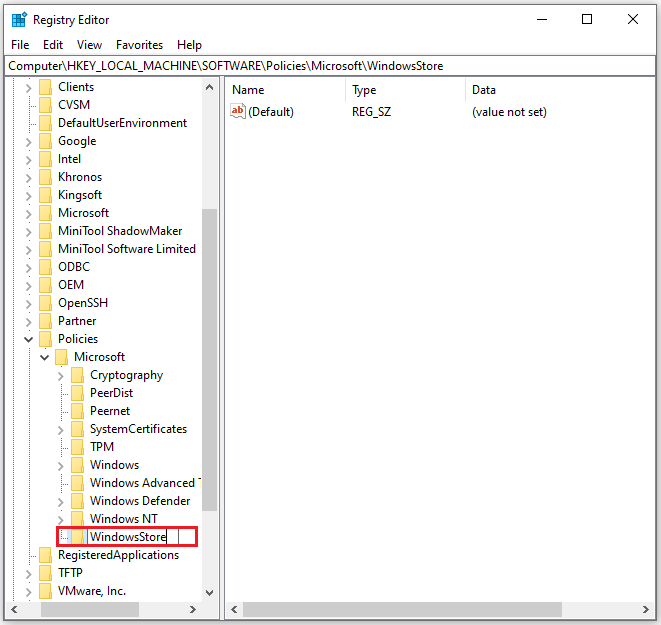Expand the Clients key

(28, 88)
